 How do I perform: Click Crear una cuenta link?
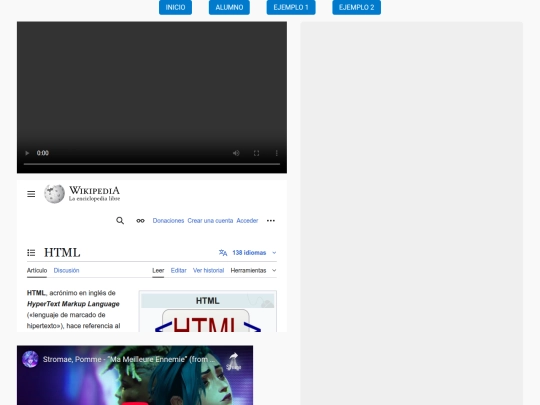tap(210, 220)
